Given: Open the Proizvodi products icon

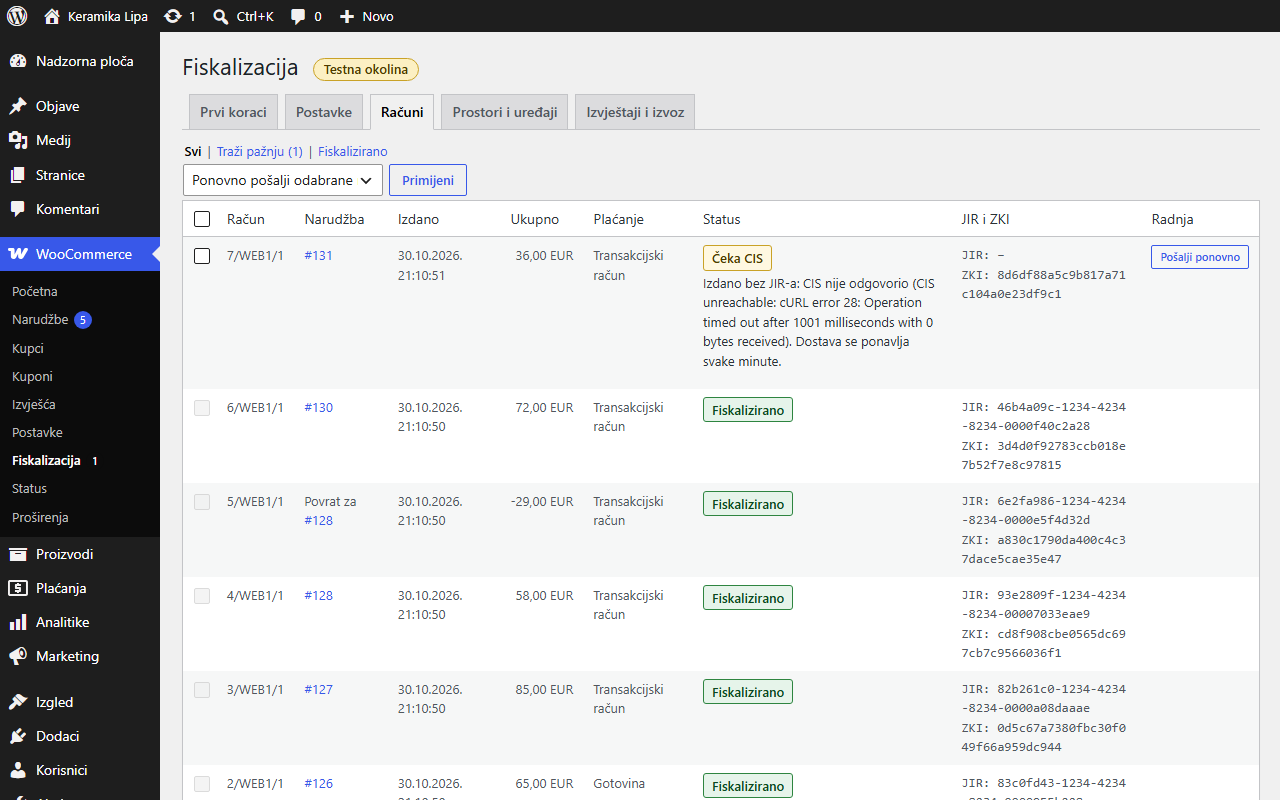Looking at the screenshot, I should [18, 554].
